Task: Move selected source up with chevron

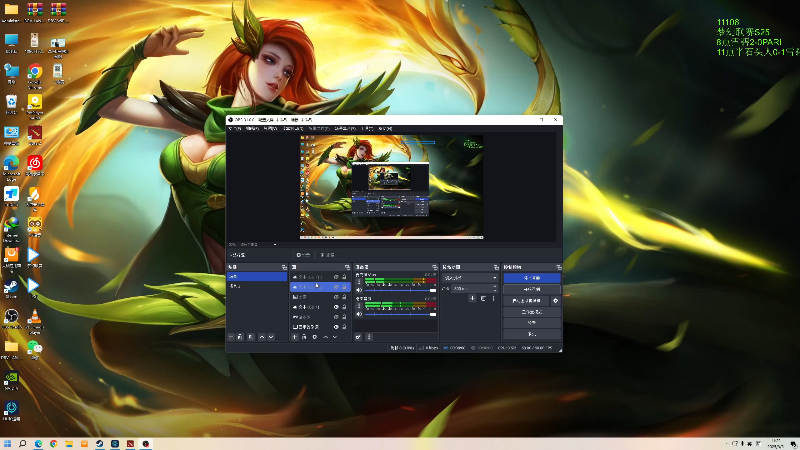Action: (326, 337)
